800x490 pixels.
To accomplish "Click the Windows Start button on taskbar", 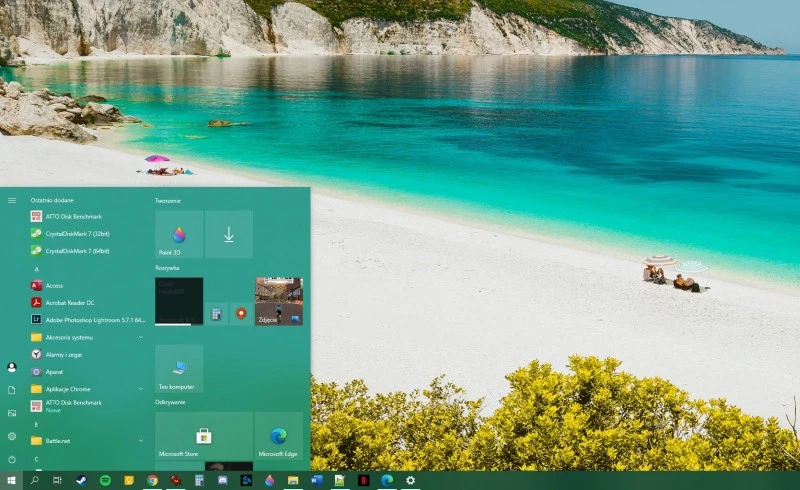I will point(11,480).
